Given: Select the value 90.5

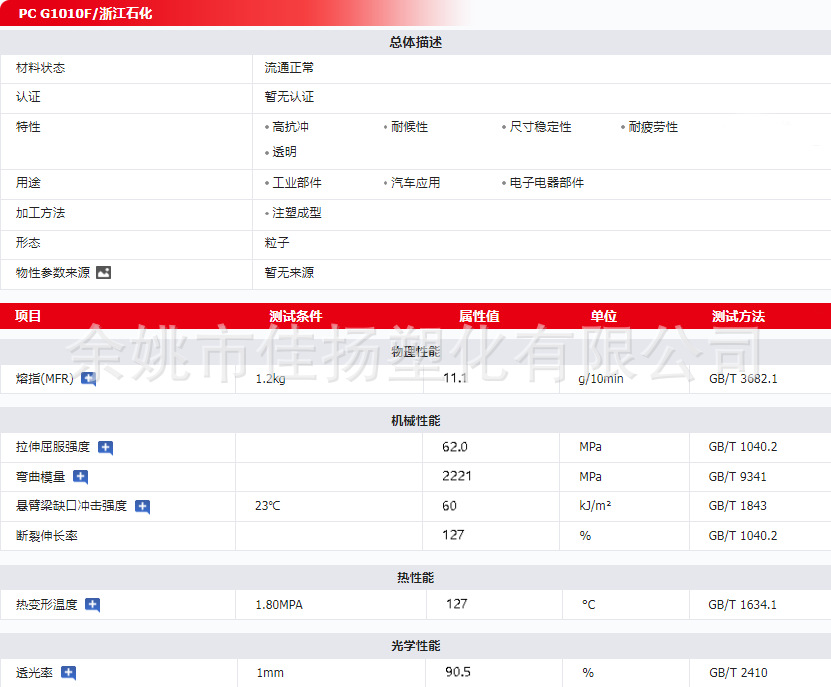Looking at the screenshot, I should point(458,672).
